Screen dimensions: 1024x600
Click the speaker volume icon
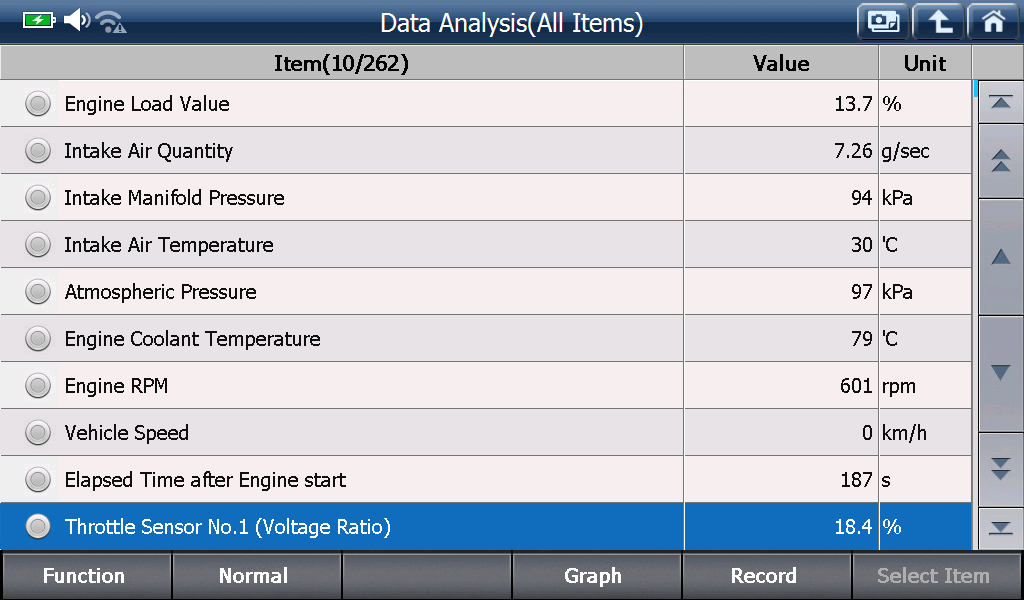coord(77,20)
